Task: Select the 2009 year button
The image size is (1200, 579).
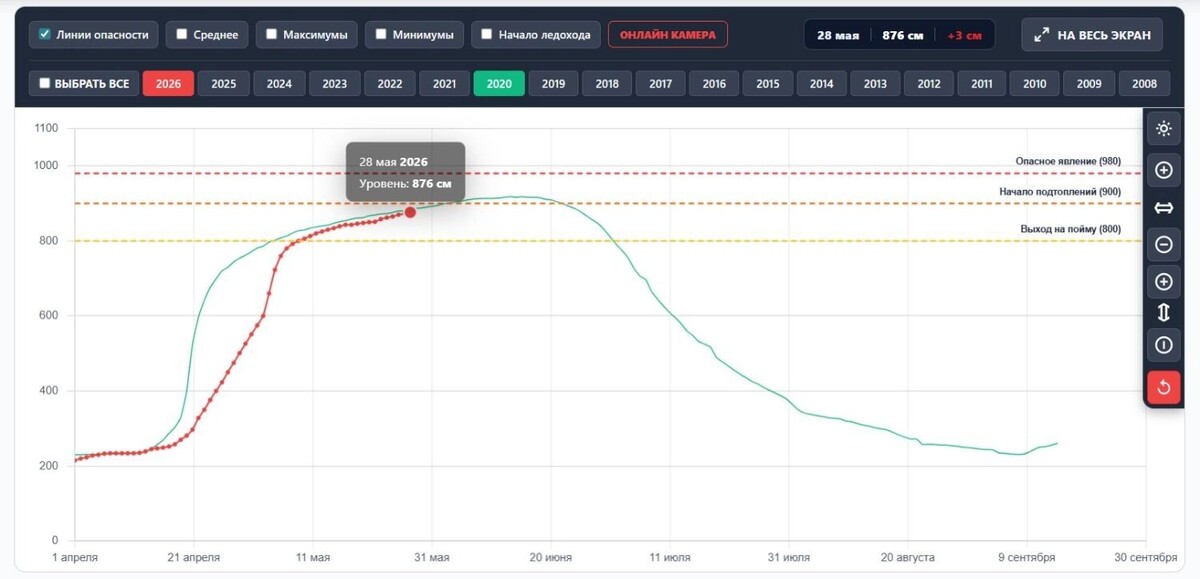Action: tap(1089, 84)
